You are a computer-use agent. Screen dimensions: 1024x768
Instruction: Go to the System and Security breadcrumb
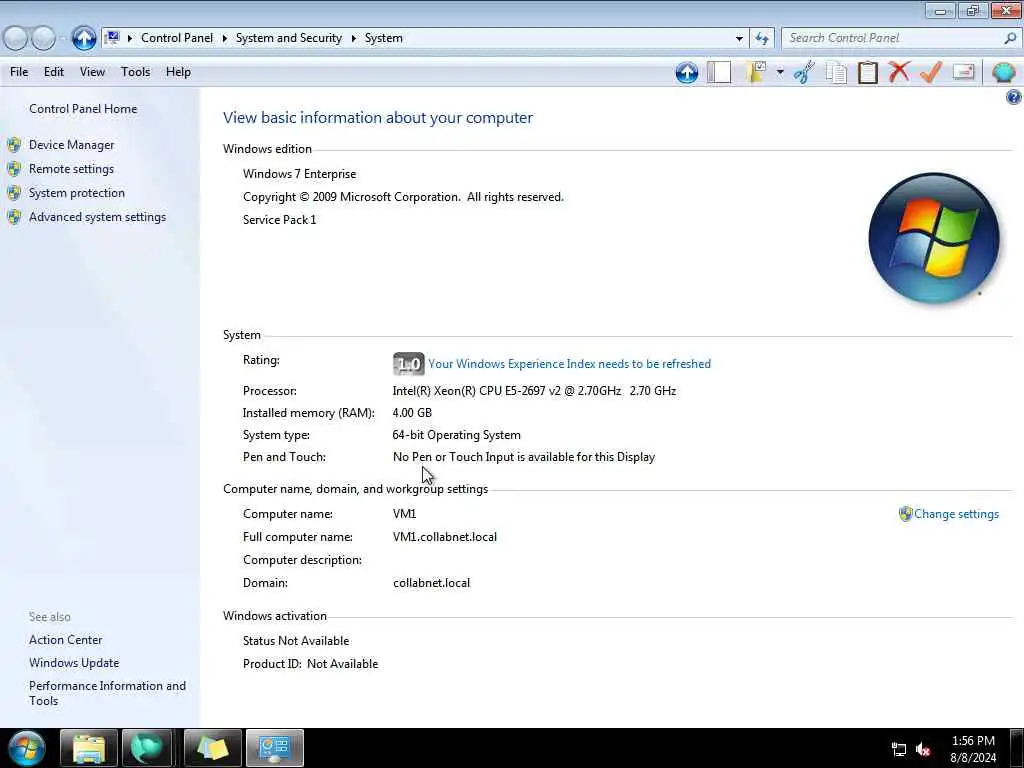tap(289, 38)
